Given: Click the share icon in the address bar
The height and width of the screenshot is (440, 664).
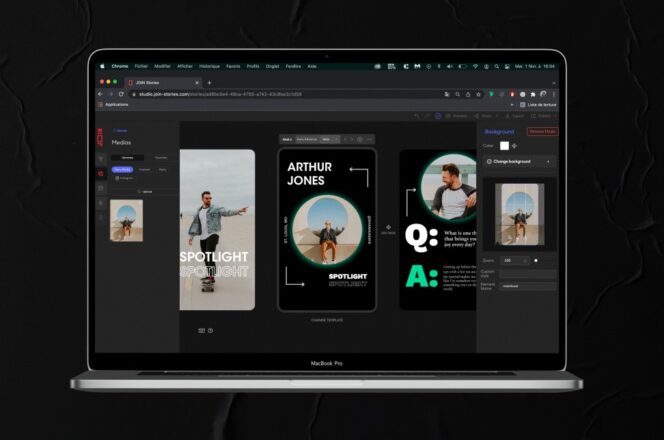Looking at the screenshot, I should tap(468, 94).
